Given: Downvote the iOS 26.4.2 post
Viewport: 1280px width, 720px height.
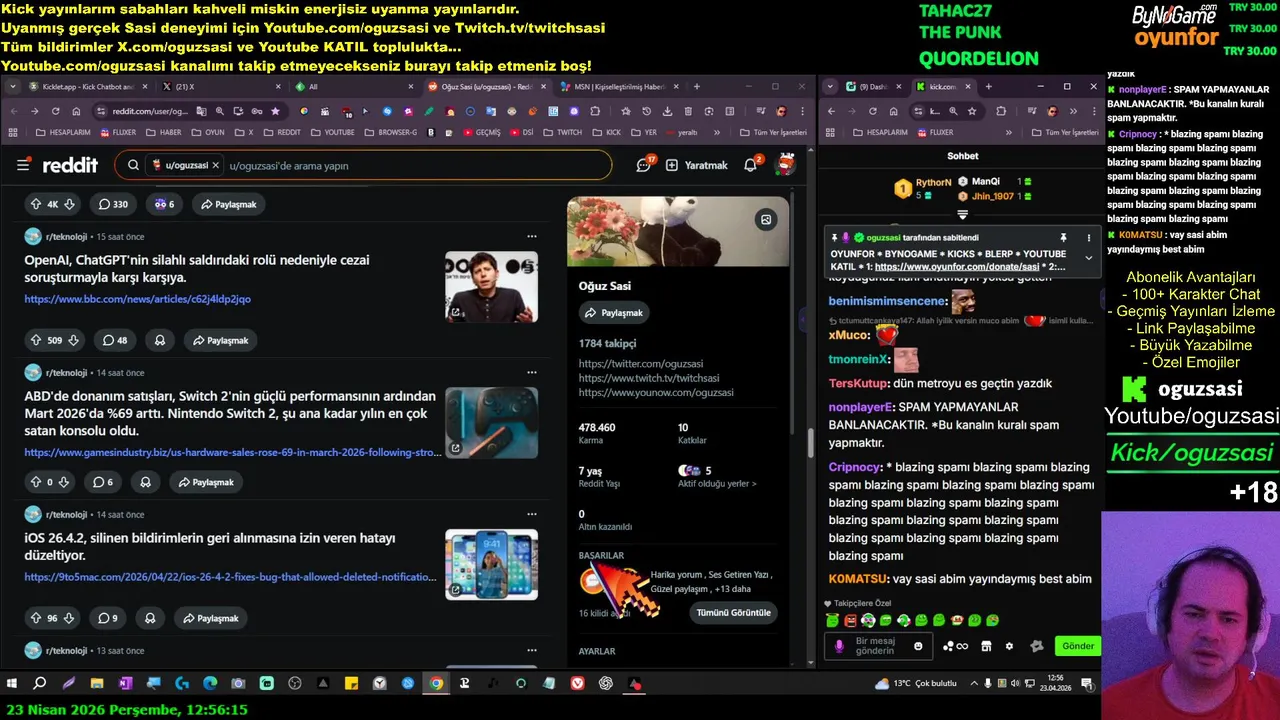Looking at the screenshot, I should [x=69, y=618].
